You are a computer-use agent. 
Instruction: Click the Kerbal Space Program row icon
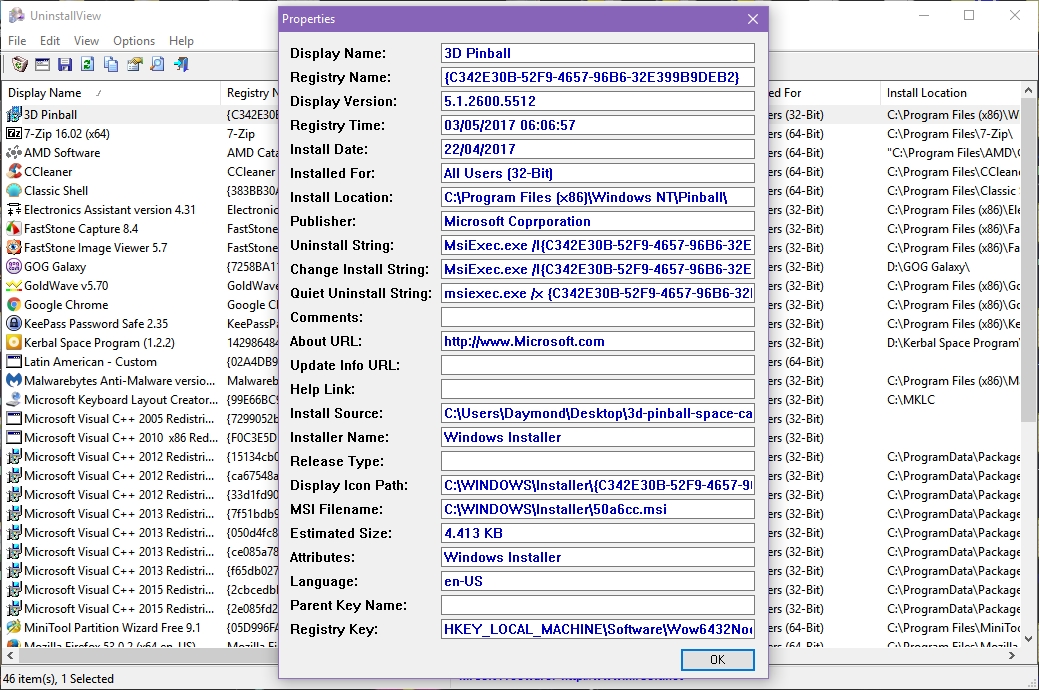coord(14,343)
